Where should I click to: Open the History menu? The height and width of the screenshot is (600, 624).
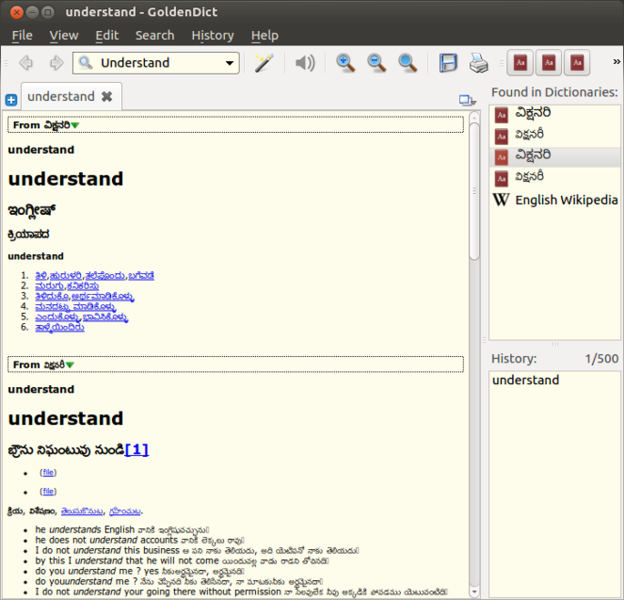(213, 35)
